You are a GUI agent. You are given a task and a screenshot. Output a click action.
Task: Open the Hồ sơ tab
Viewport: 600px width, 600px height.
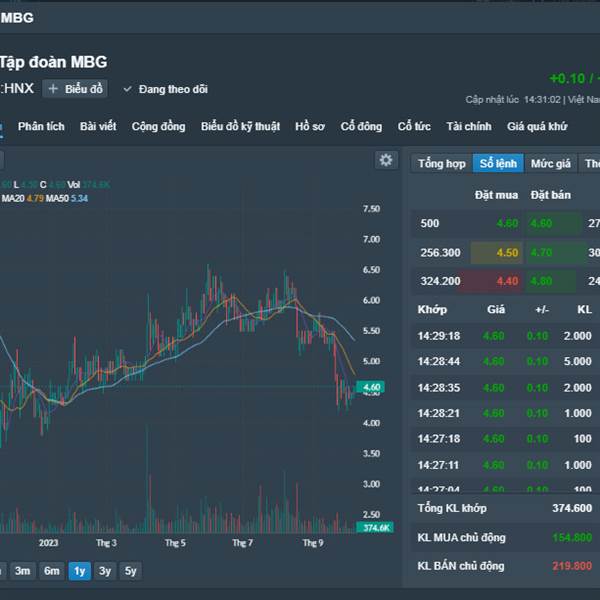(310, 126)
